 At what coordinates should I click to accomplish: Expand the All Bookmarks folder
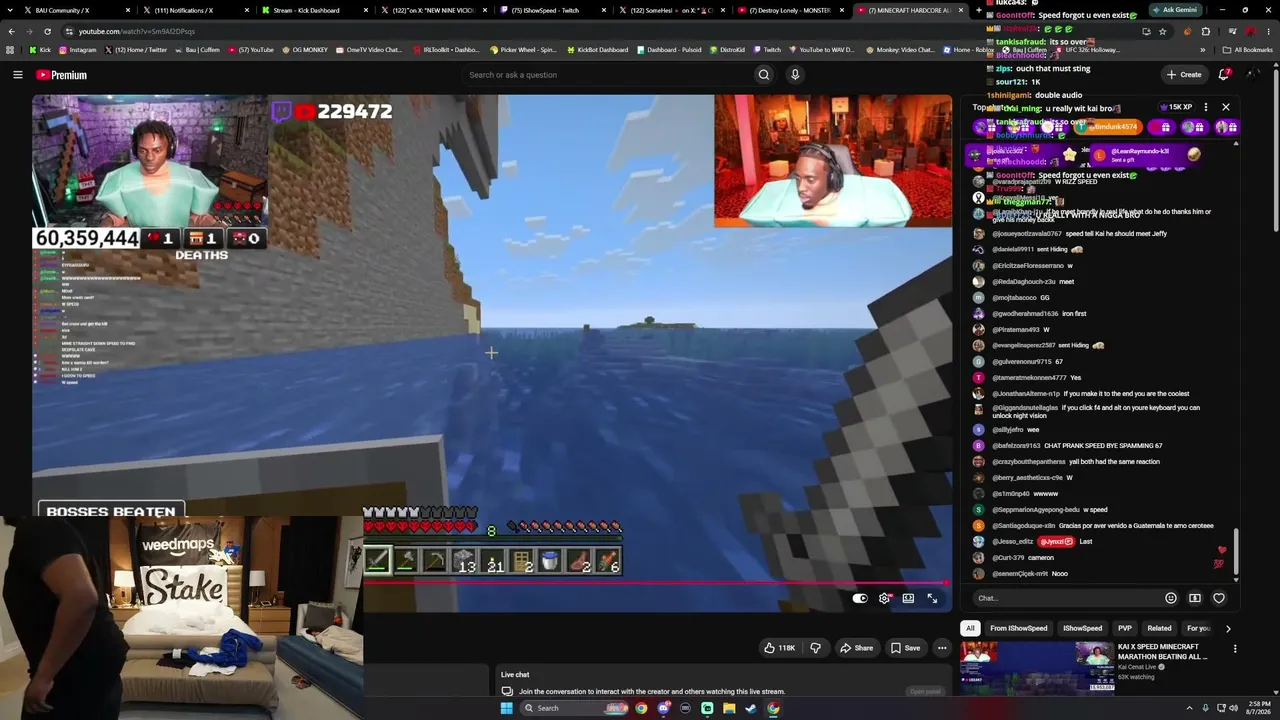coord(1248,49)
